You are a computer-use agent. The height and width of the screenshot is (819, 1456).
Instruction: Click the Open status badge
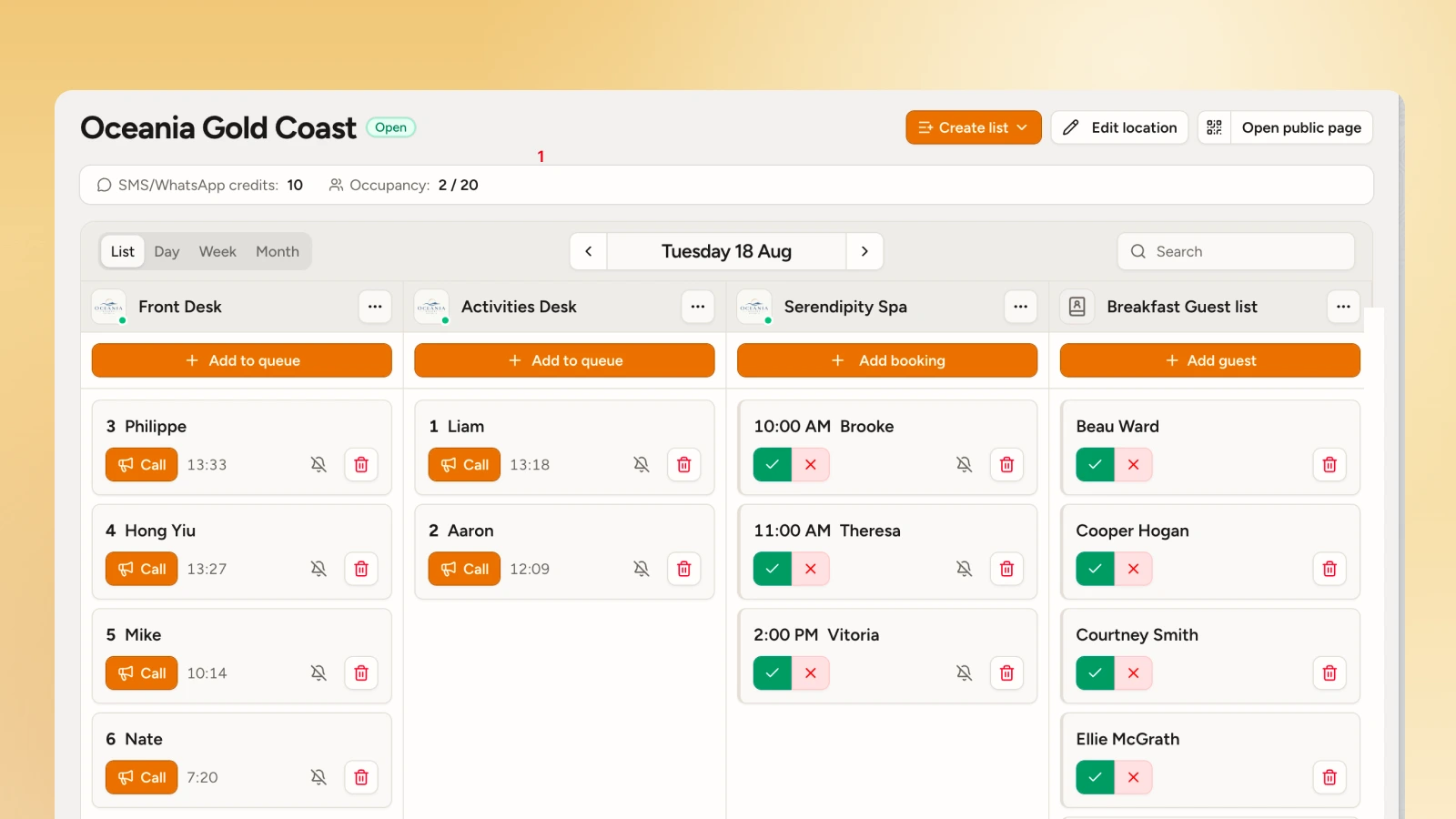[x=391, y=127]
